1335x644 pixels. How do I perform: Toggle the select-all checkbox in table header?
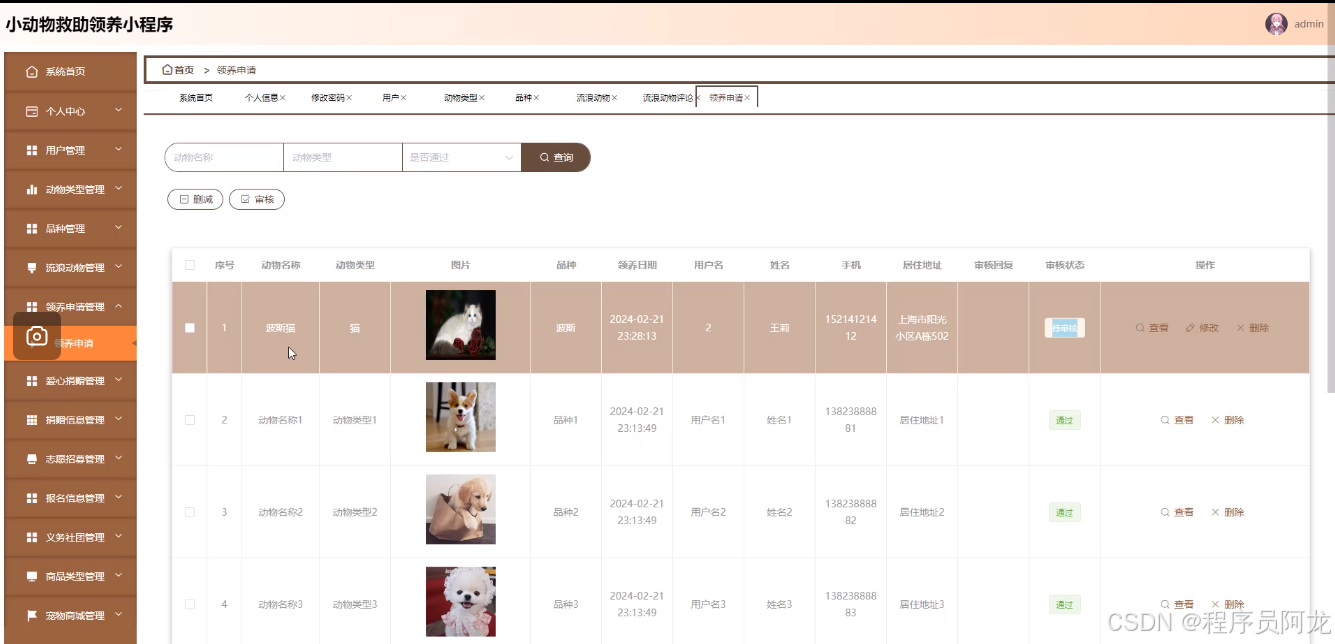click(190, 265)
